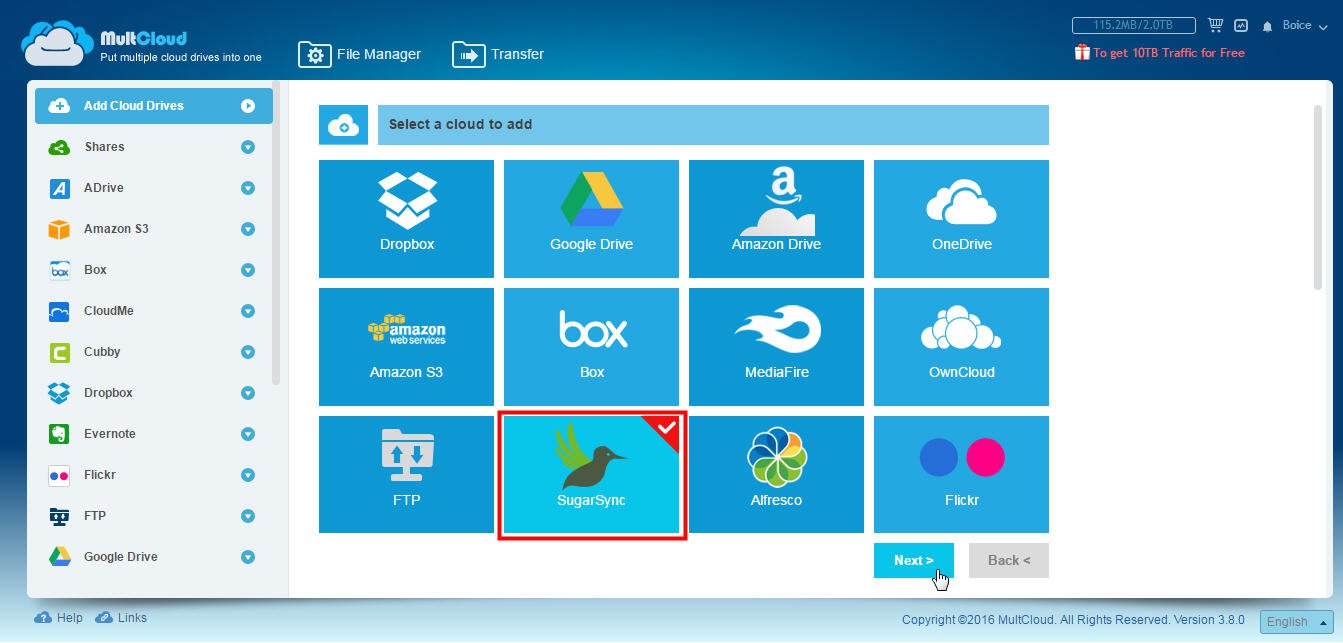Screen dimensions: 1343x643
Task: Open the Links link in footer
Action: (132, 618)
